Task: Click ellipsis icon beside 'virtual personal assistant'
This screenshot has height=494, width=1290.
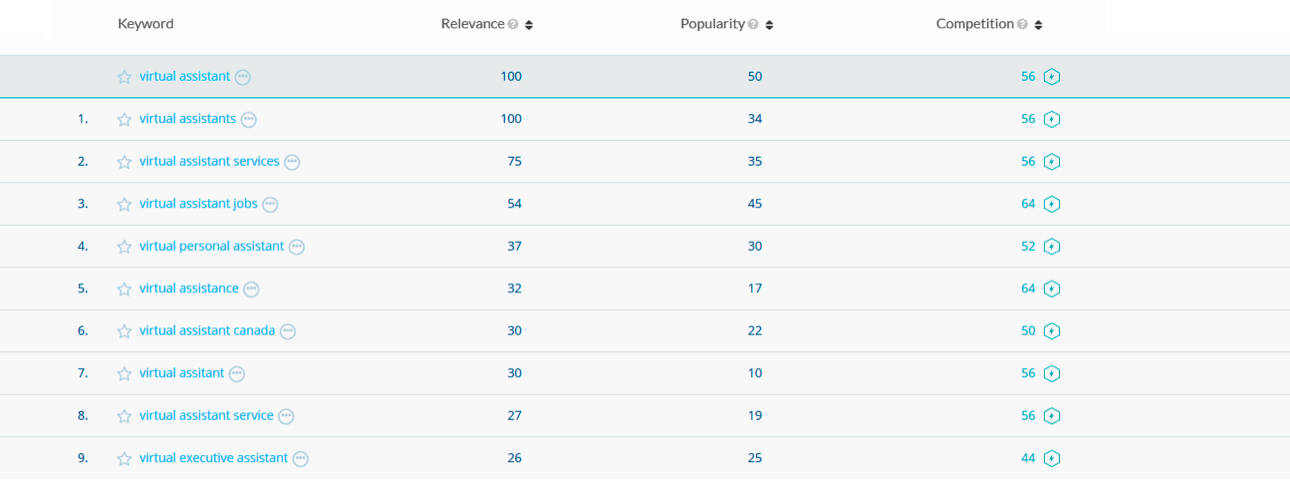Action: coord(297,247)
